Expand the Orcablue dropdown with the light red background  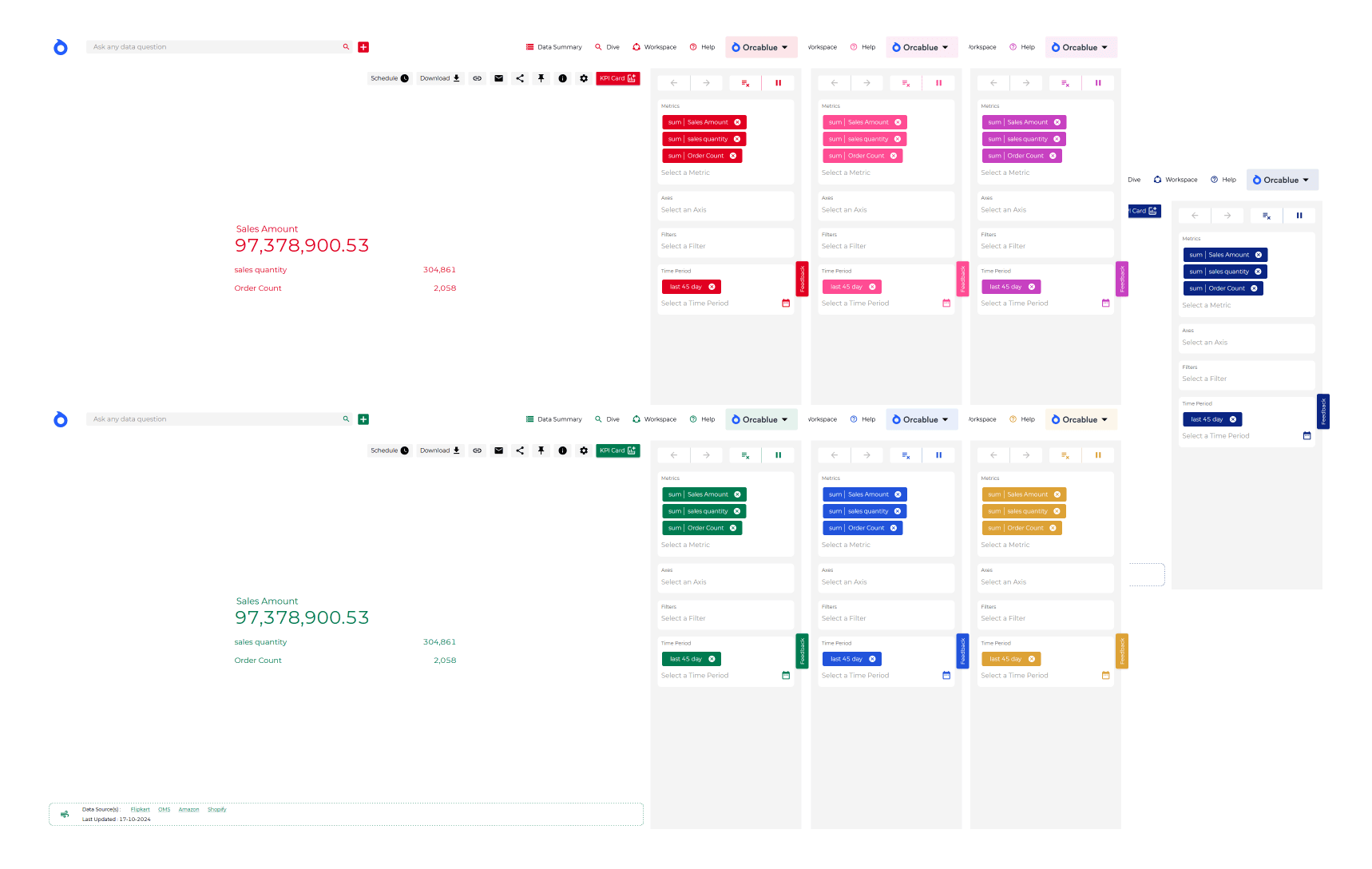point(761,47)
